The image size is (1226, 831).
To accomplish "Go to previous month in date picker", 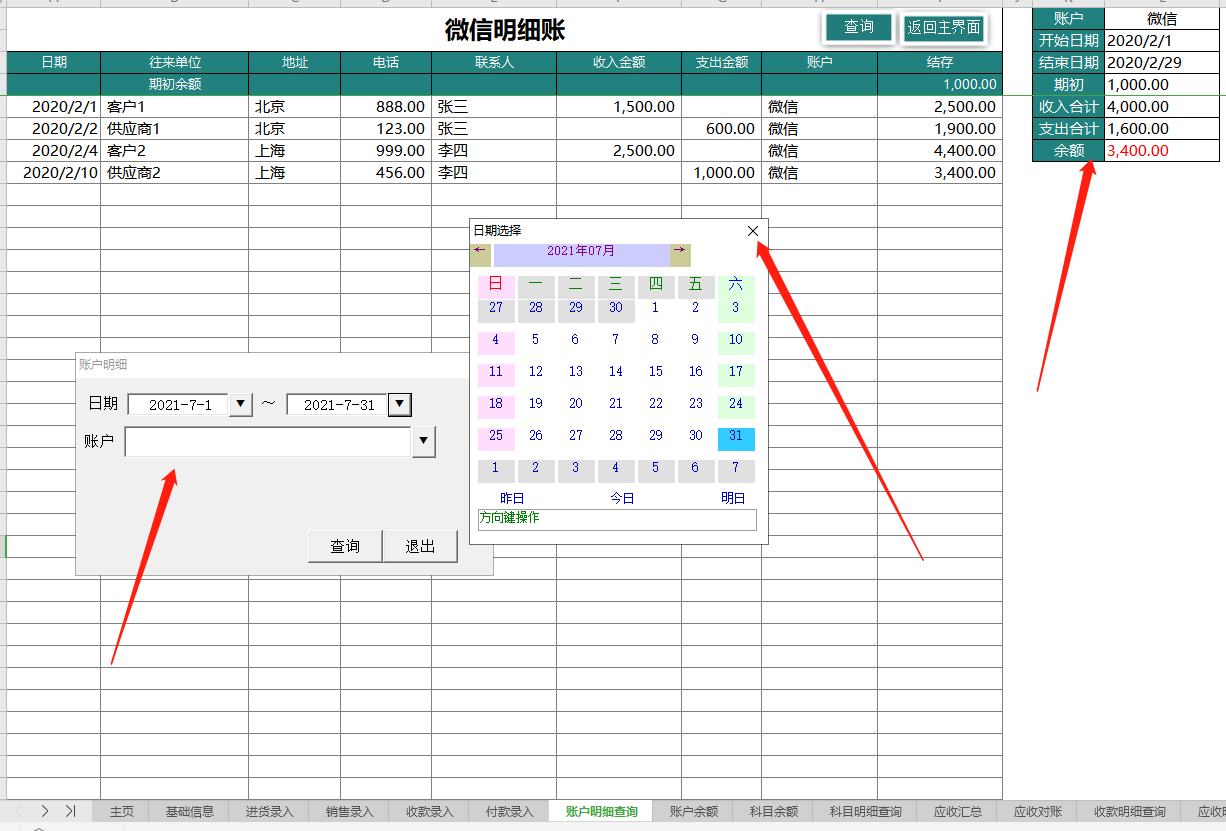I will coord(480,255).
